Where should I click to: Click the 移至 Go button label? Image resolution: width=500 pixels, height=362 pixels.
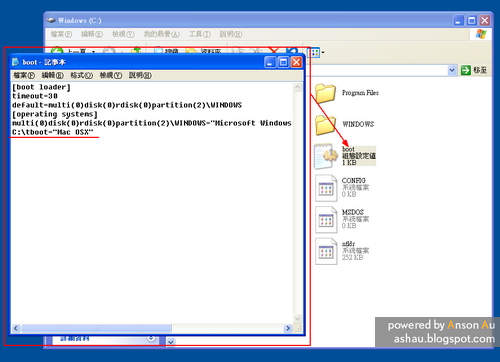click(480, 70)
